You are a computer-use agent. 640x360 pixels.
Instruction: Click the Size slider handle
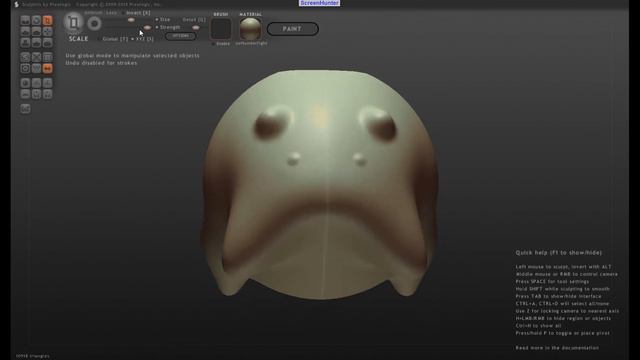[131, 20]
